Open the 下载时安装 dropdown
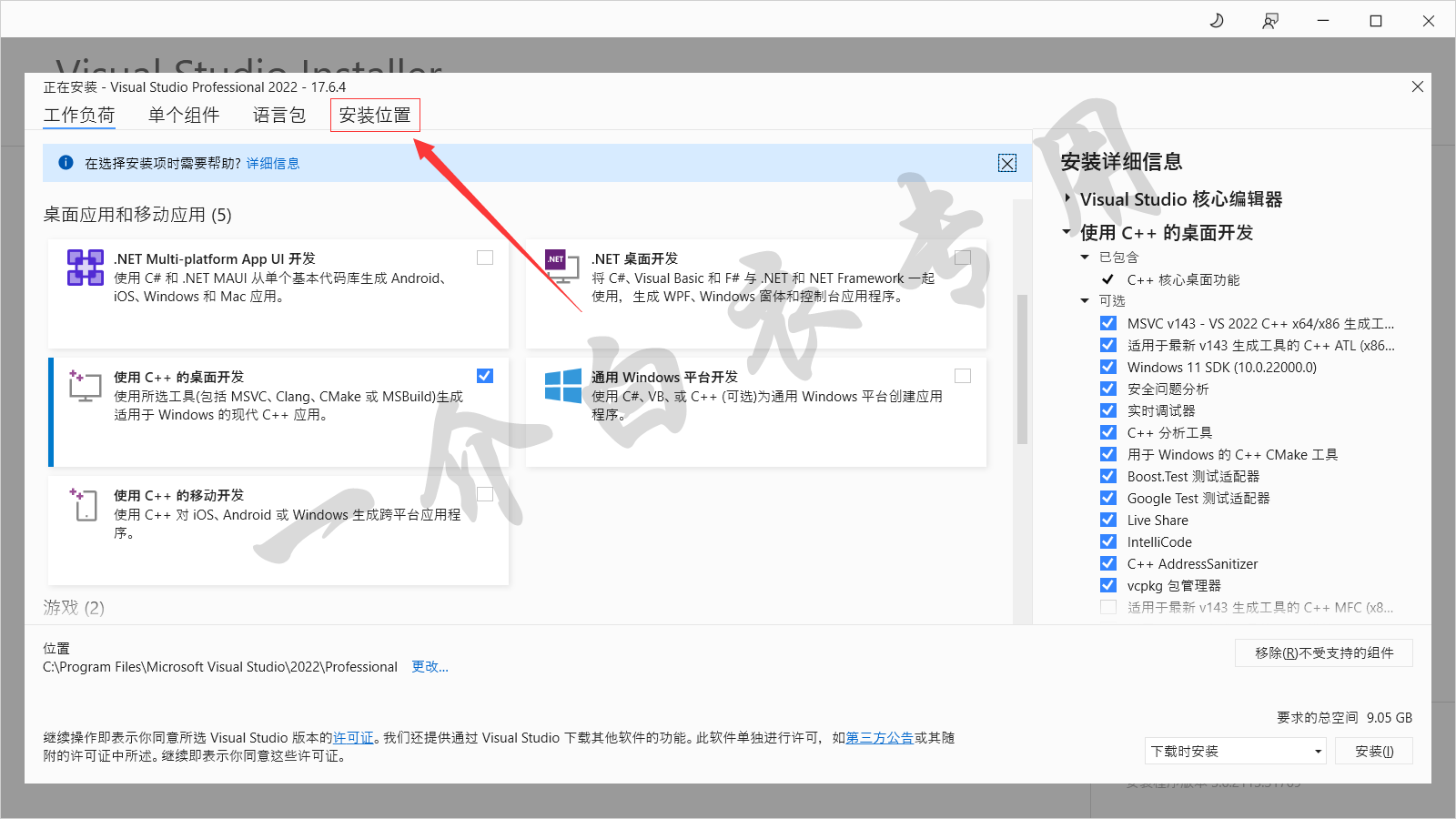 click(x=1236, y=751)
